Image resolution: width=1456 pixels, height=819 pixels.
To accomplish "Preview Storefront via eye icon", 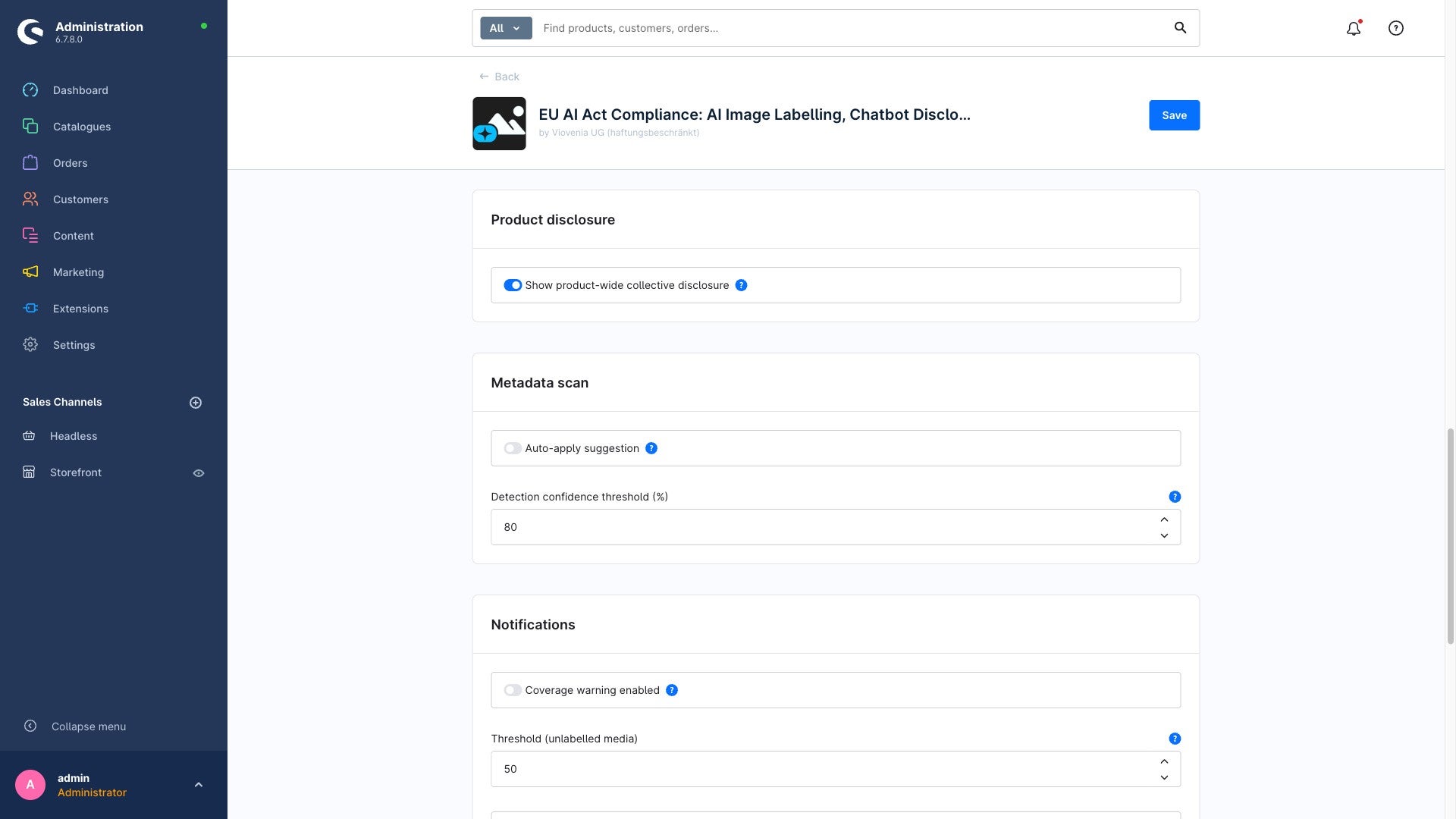I will click(199, 473).
